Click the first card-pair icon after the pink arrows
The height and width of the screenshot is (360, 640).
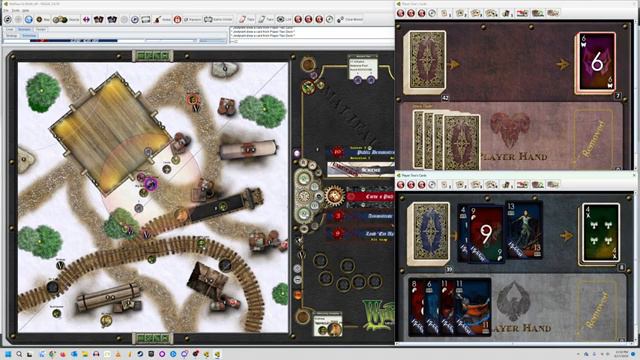99,19
